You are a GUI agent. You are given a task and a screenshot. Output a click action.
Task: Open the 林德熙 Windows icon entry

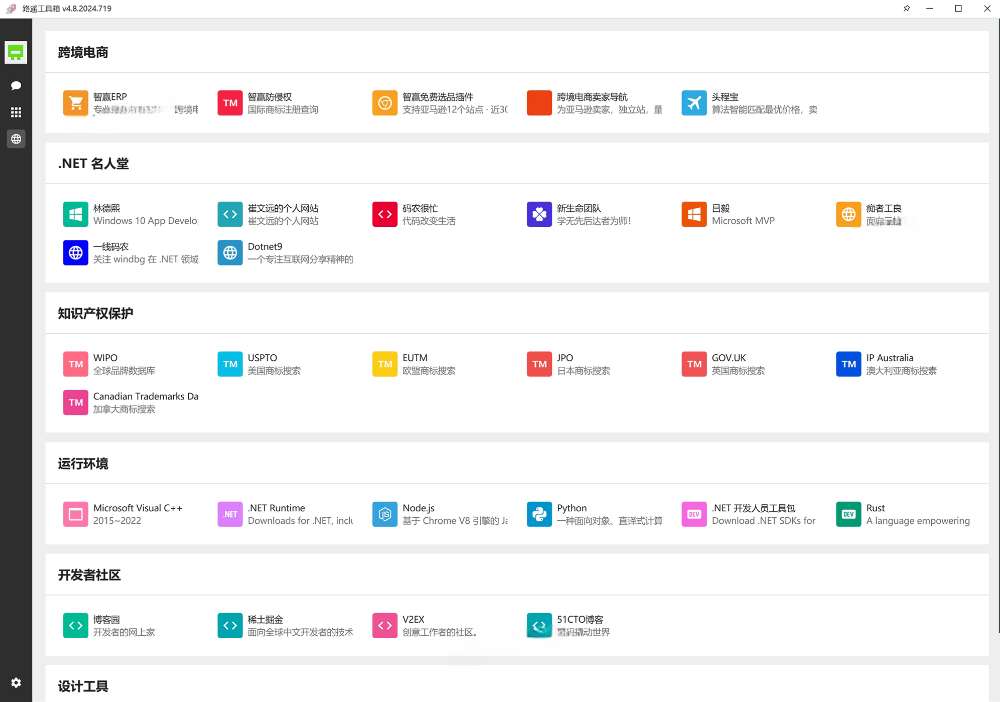[x=76, y=214]
